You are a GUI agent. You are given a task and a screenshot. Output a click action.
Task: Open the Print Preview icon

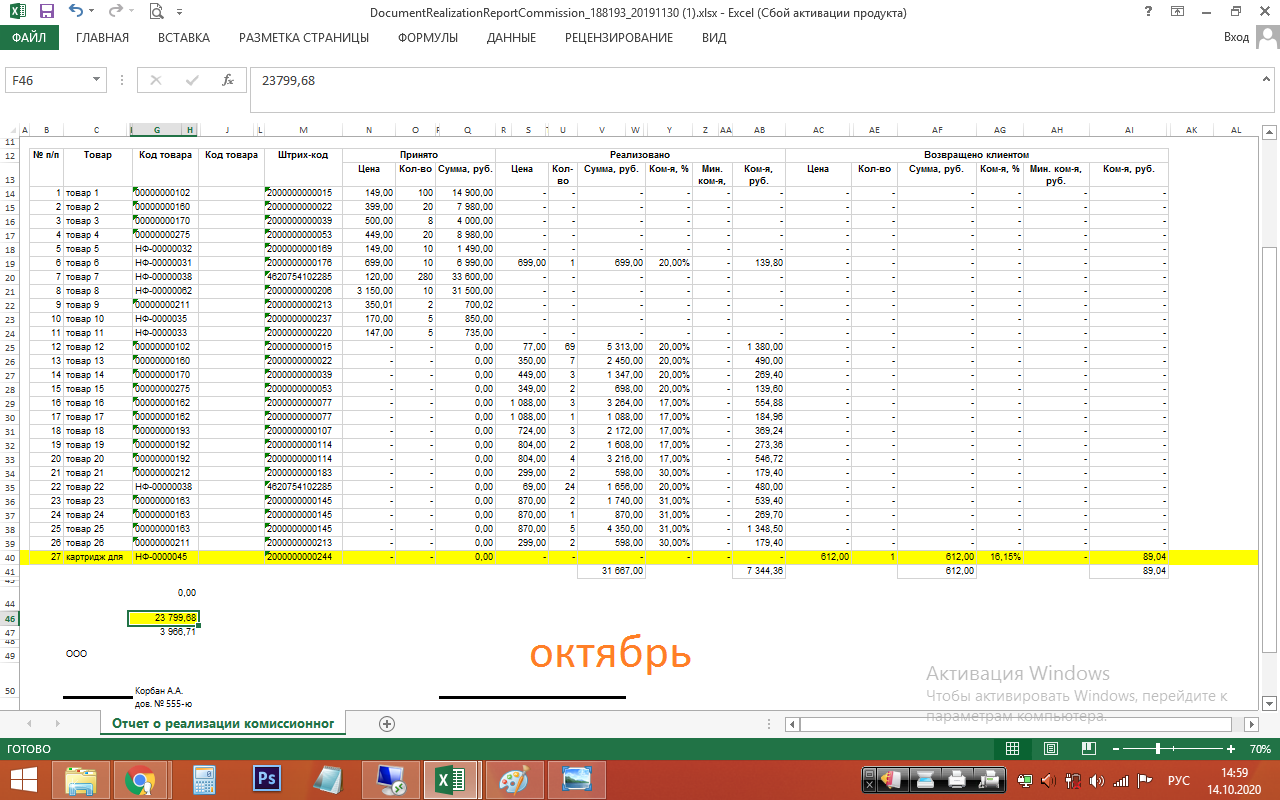coord(156,12)
